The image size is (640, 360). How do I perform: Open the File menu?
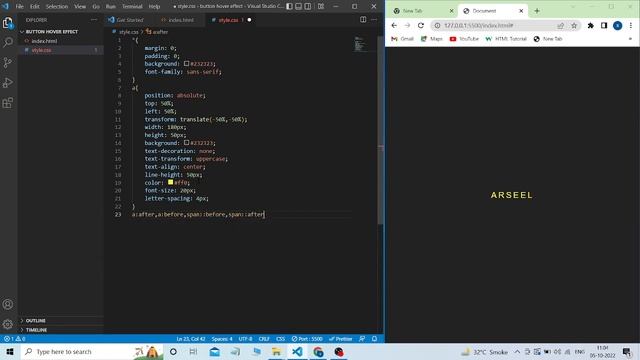(19, 7)
